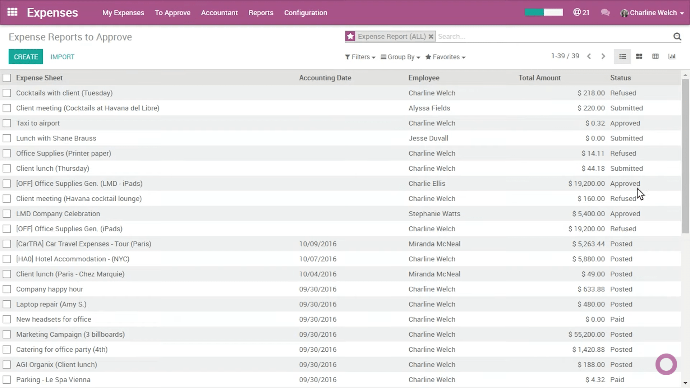Check the select-all header checkbox

pos(7,78)
